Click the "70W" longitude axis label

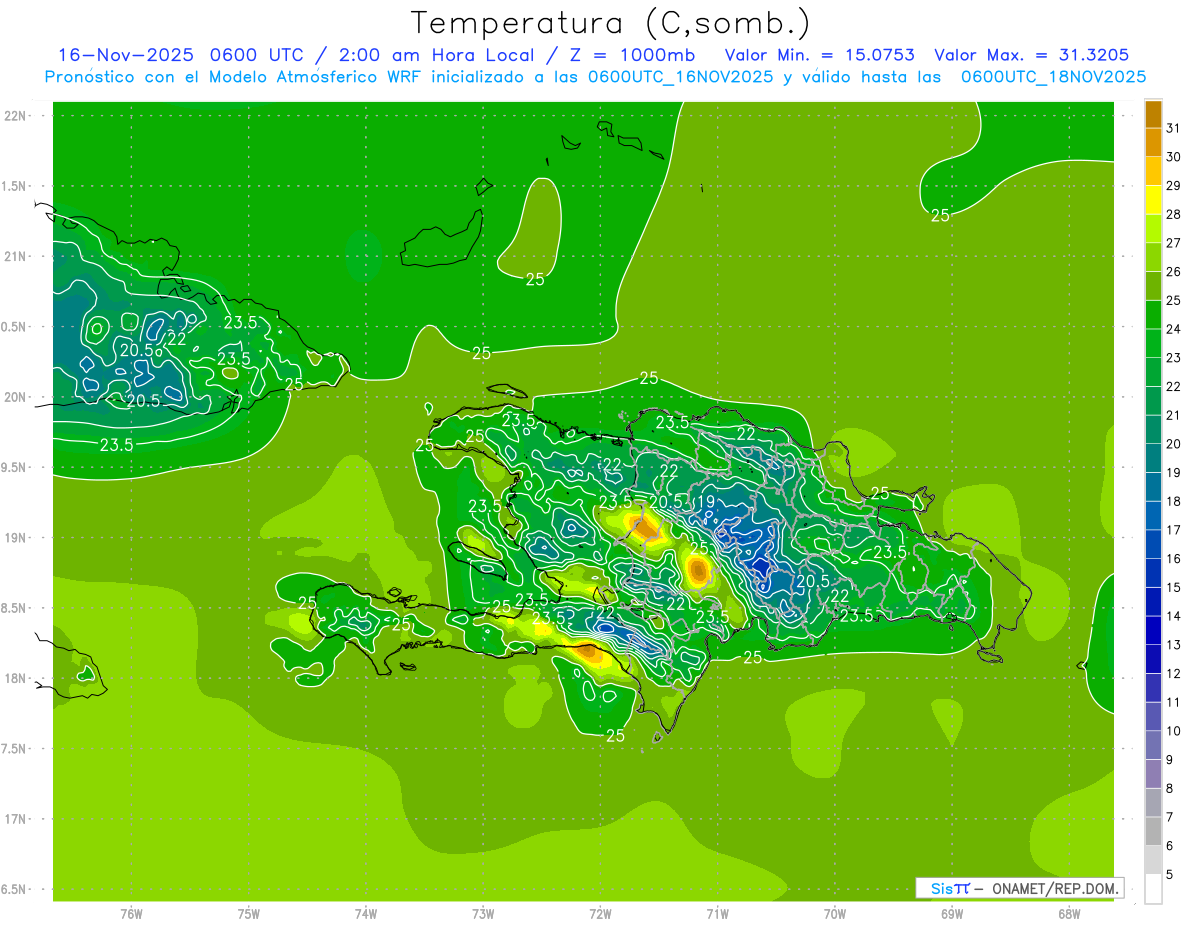point(835,914)
